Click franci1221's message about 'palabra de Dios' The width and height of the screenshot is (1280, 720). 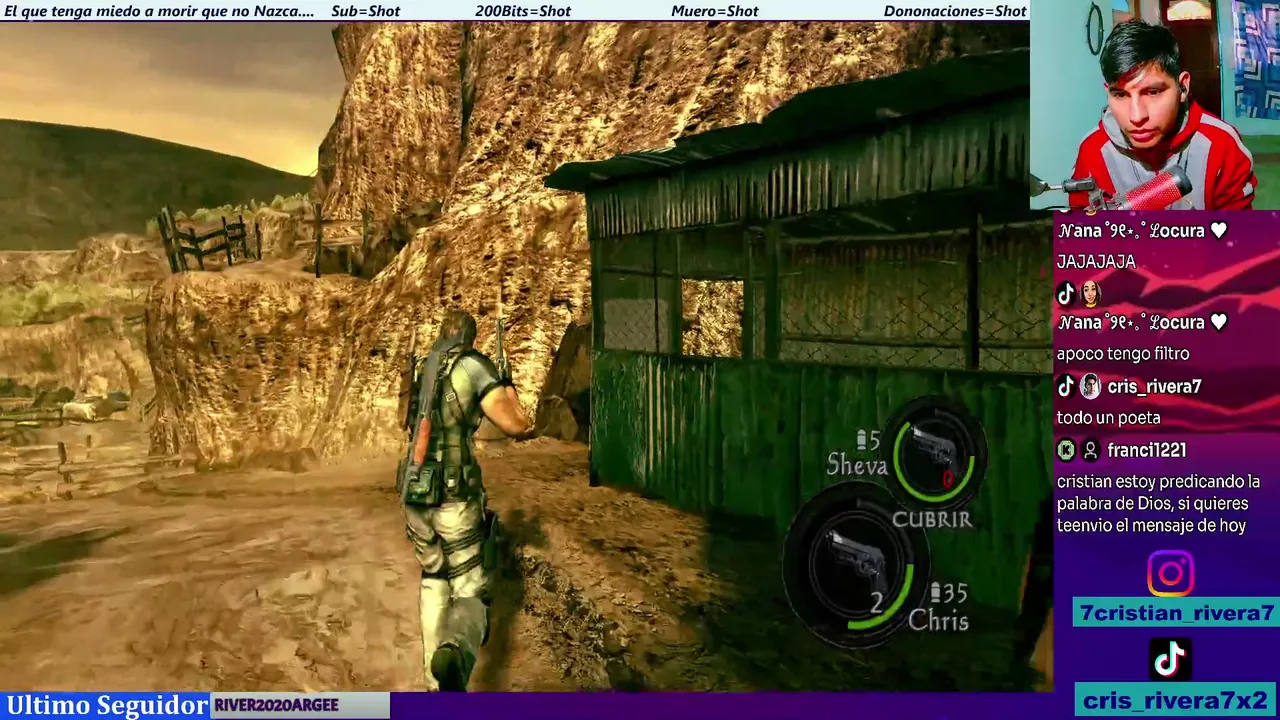click(x=1158, y=503)
